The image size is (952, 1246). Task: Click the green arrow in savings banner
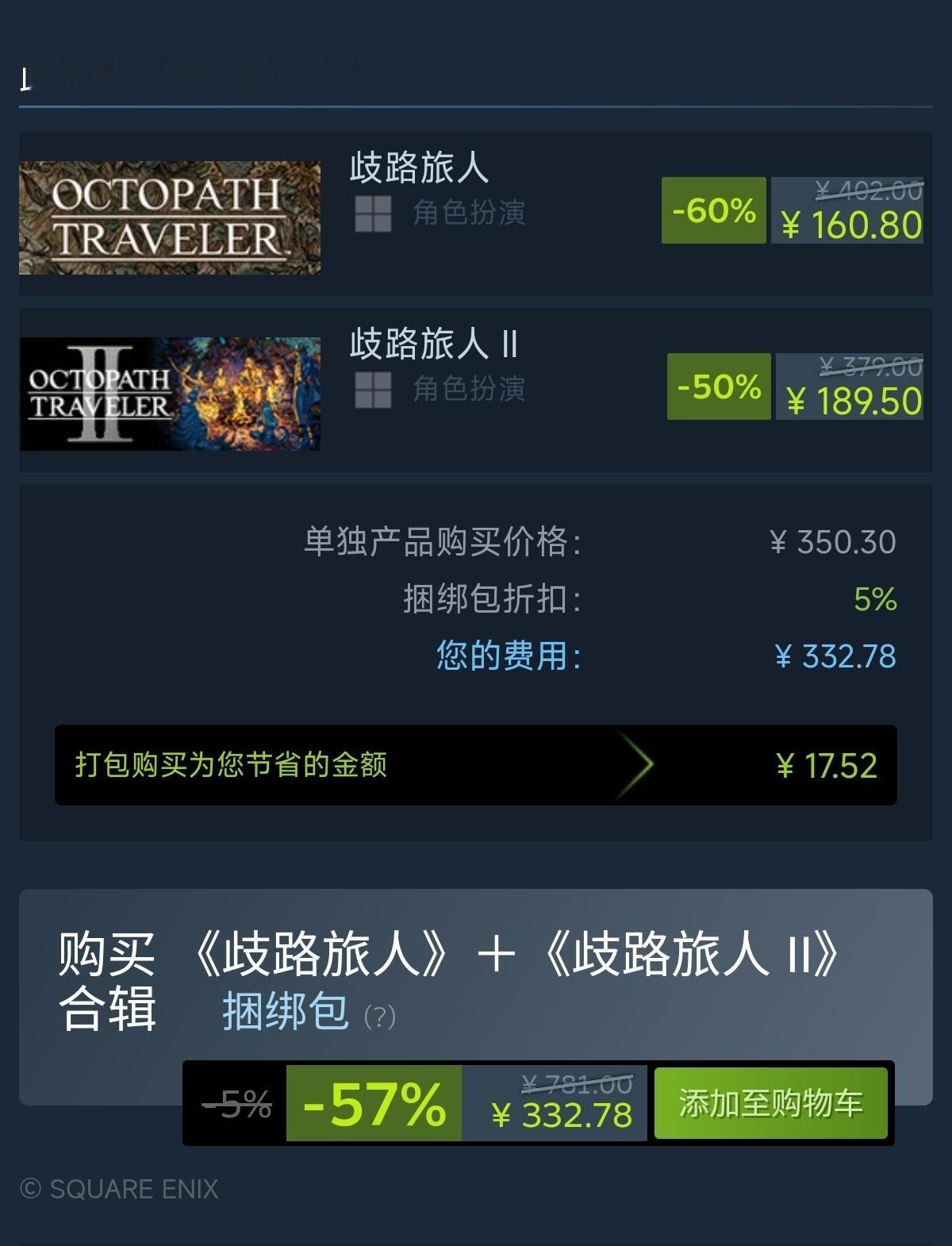point(636,765)
